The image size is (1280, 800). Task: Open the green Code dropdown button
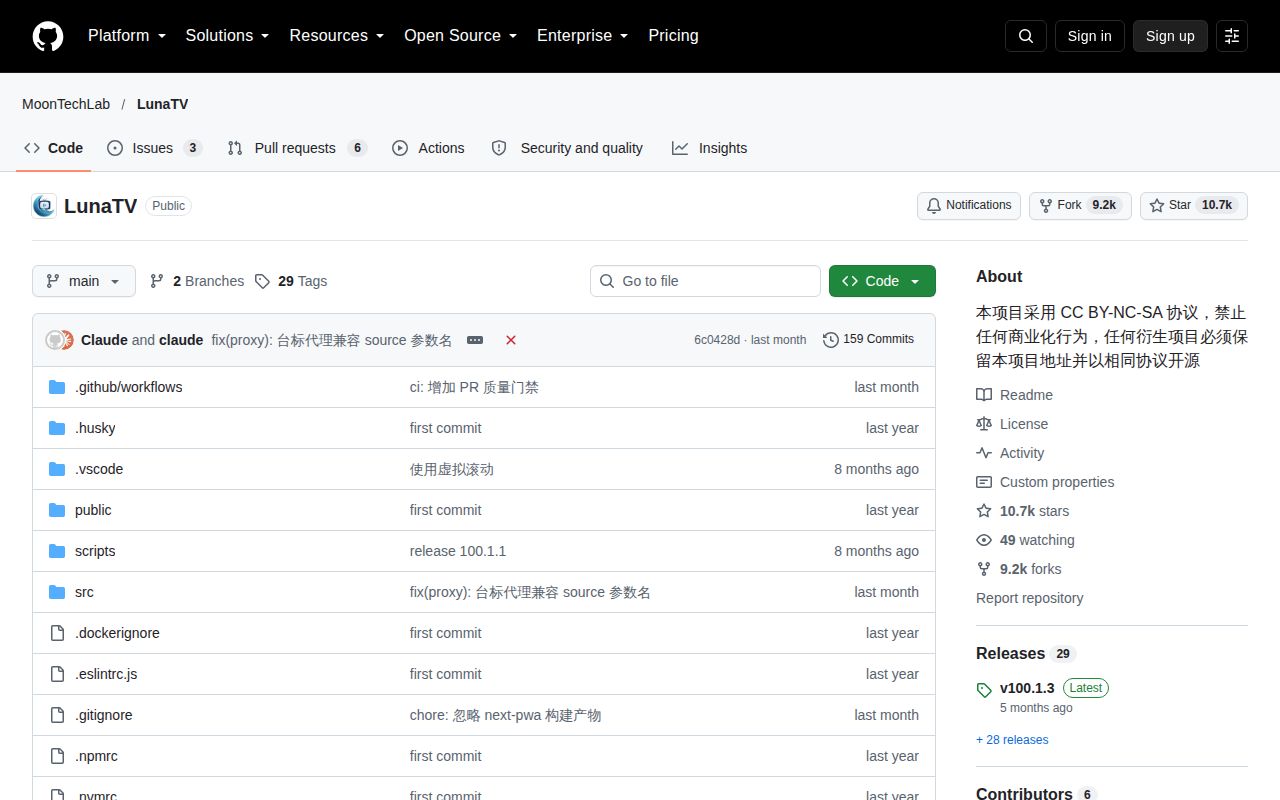pos(882,281)
